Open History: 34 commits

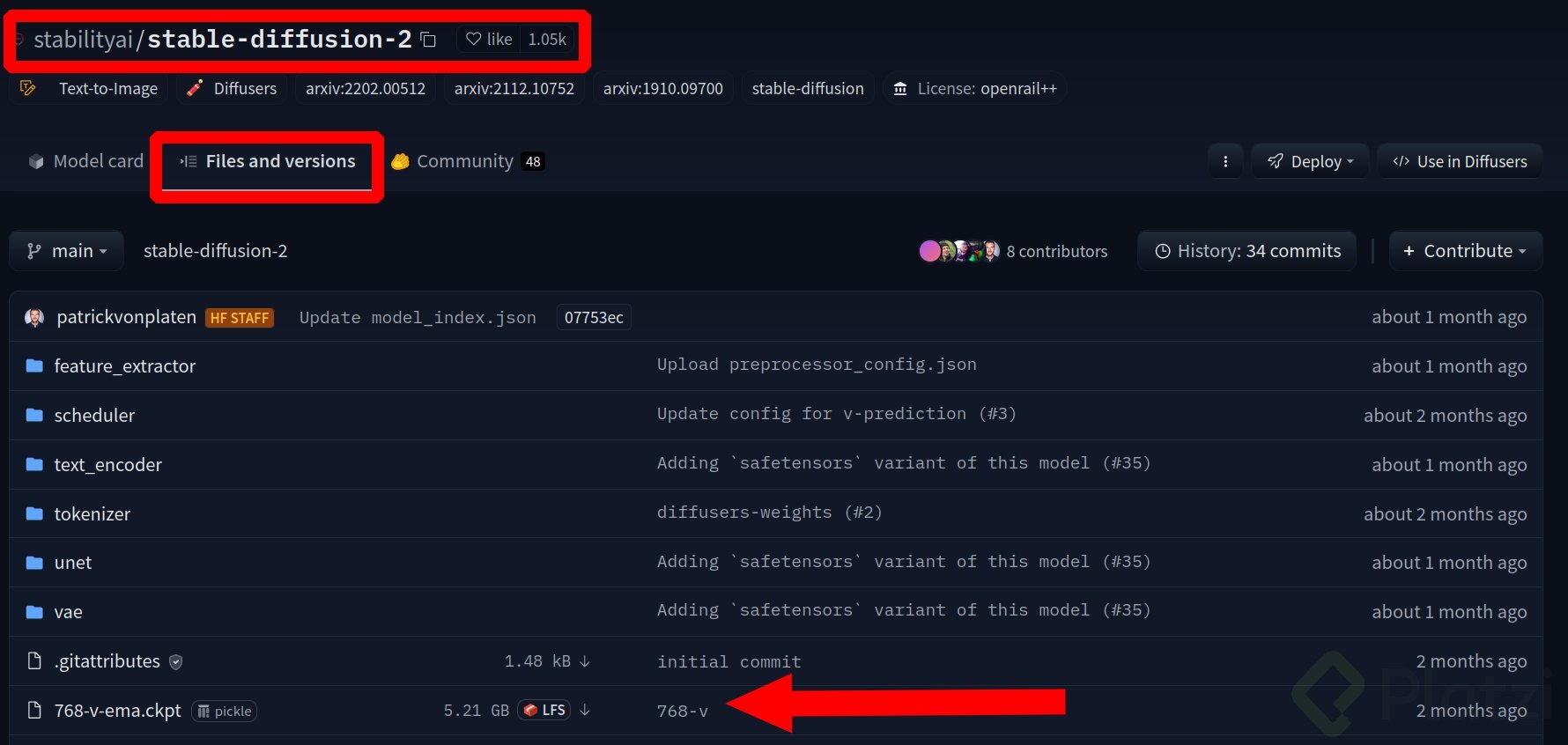1246,251
